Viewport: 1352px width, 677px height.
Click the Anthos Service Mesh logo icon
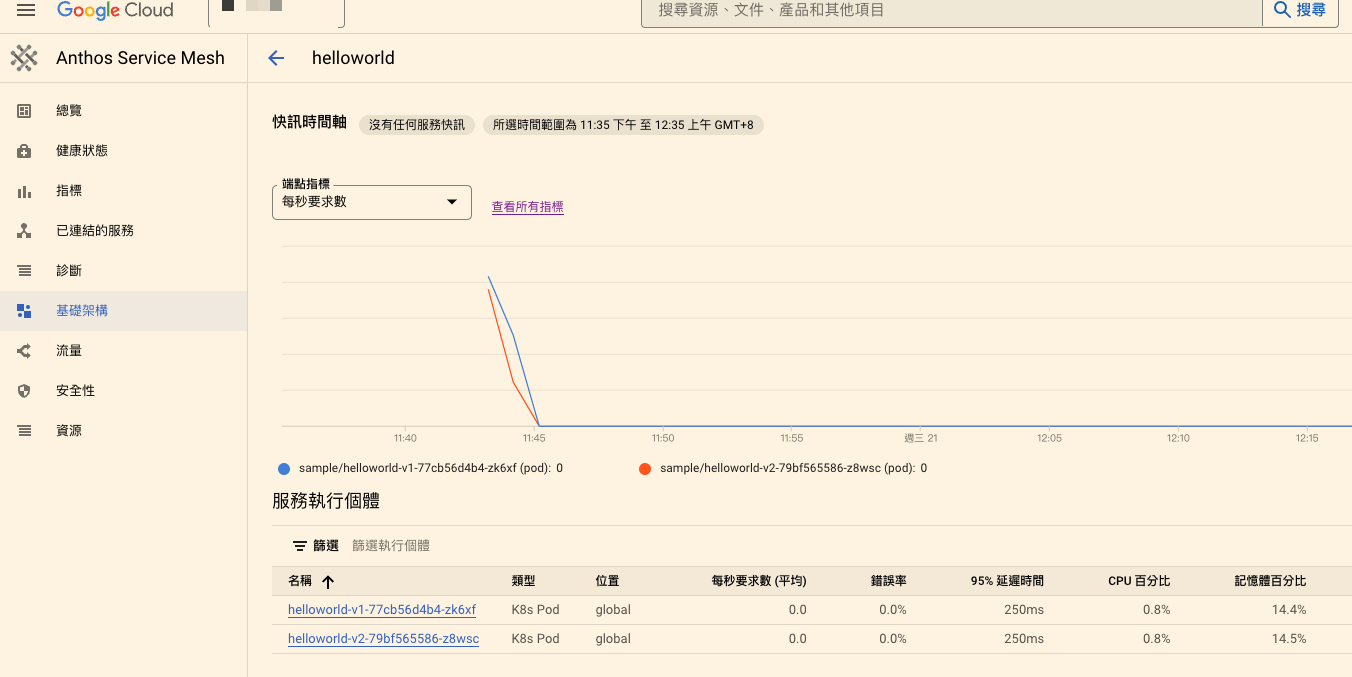click(x=24, y=58)
